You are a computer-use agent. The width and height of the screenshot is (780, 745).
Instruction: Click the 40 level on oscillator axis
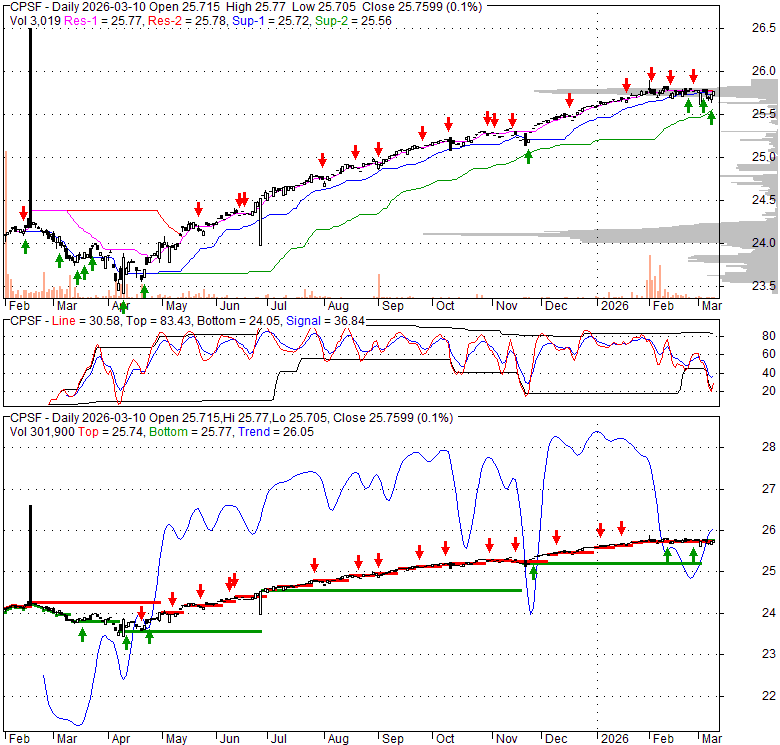coord(769,373)
